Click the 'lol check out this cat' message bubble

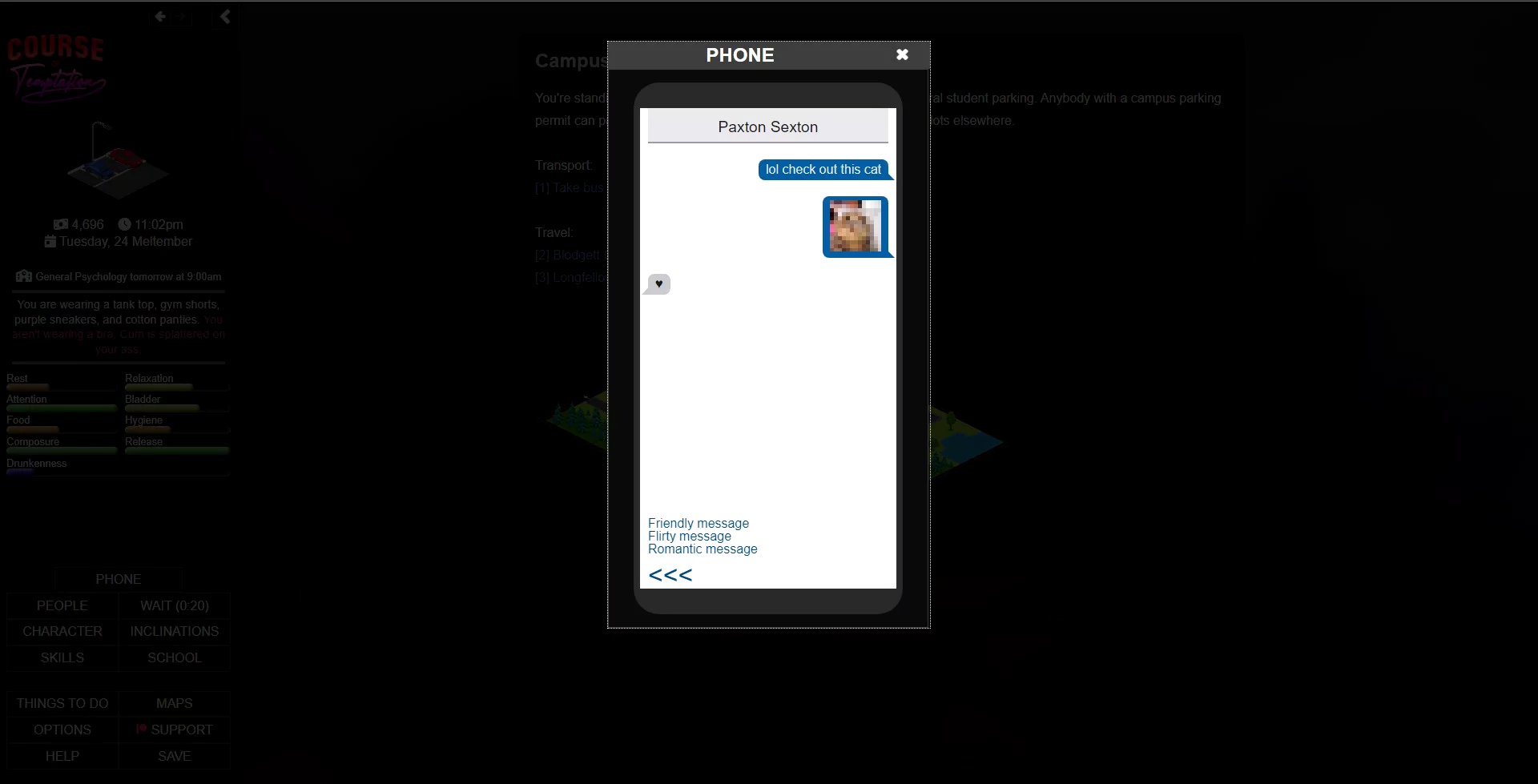823,170
